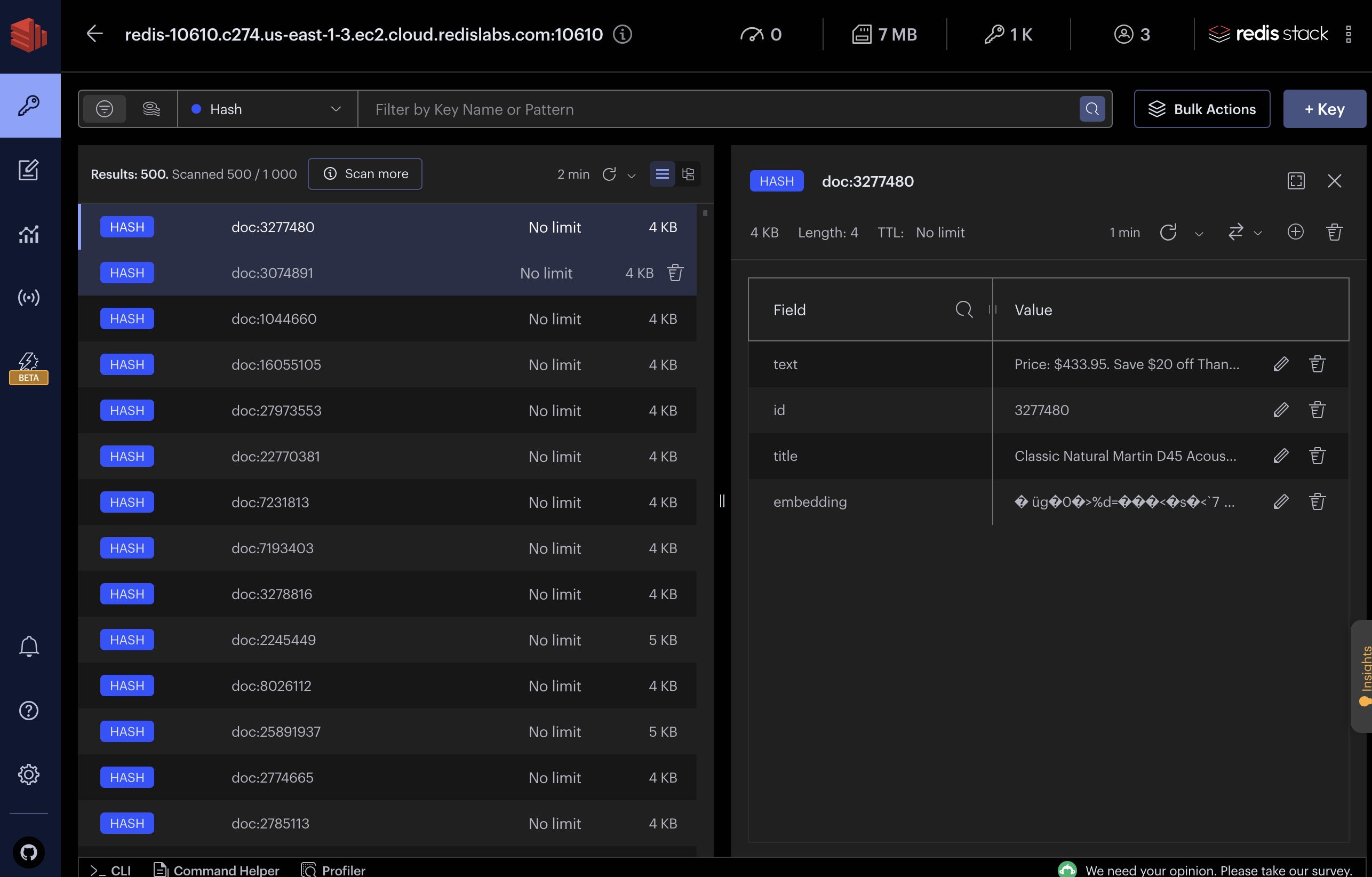Click the Scan more button
Image resolution: width=1372 pixels, height=877 pixels.
click(365, 174)
